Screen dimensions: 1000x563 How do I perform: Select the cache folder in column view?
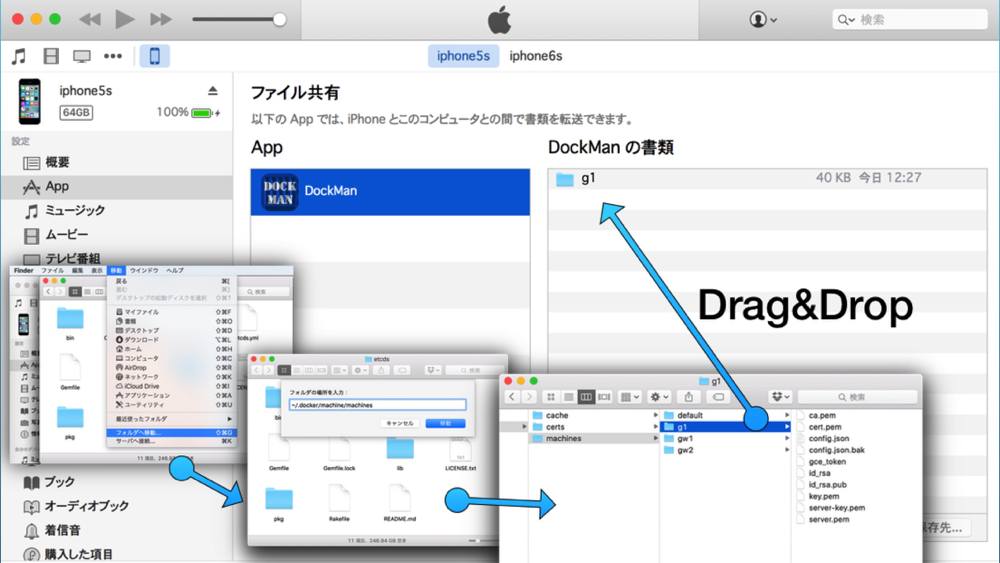click(594, 415)
